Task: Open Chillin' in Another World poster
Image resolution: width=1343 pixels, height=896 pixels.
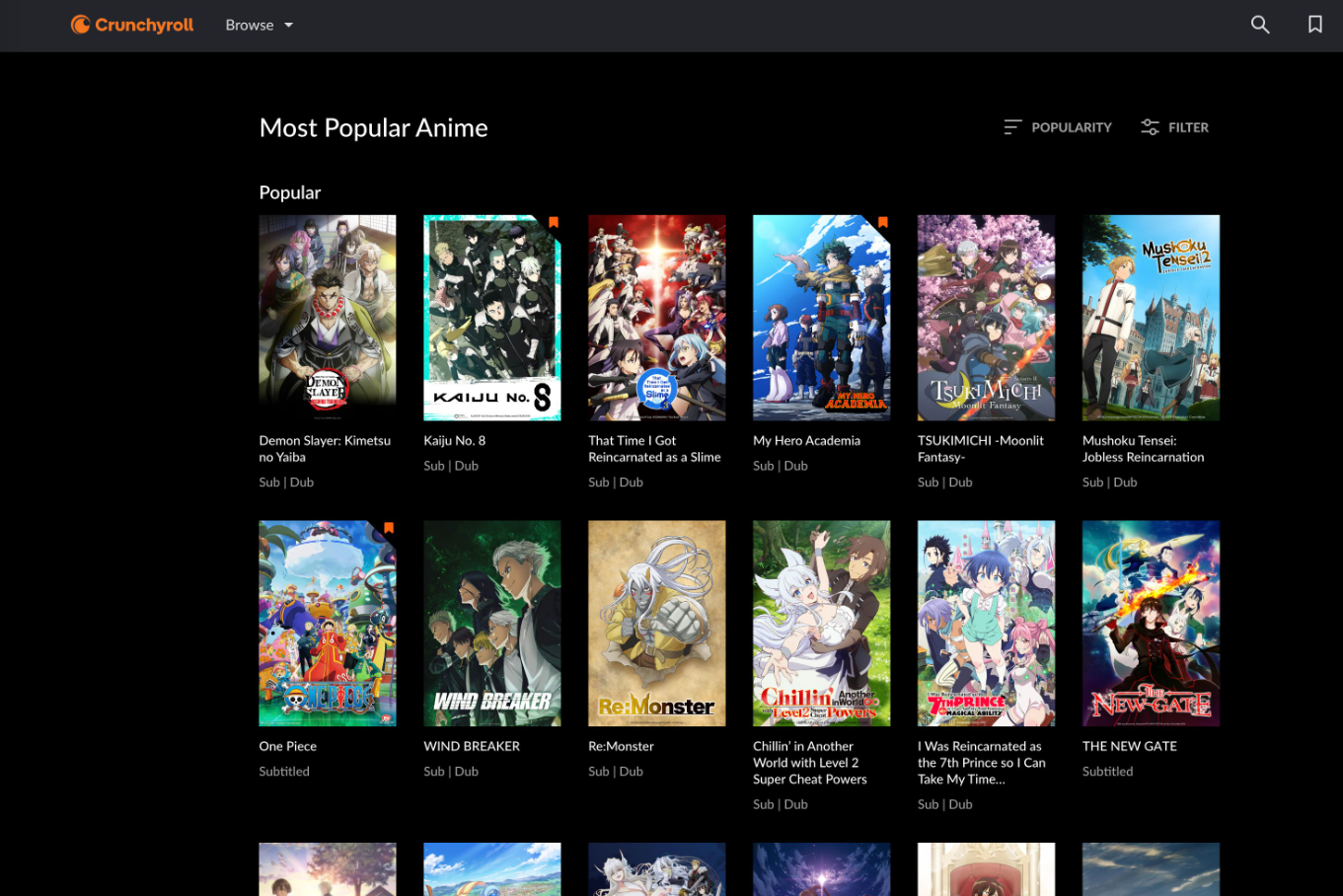Action: click(822, 624)
